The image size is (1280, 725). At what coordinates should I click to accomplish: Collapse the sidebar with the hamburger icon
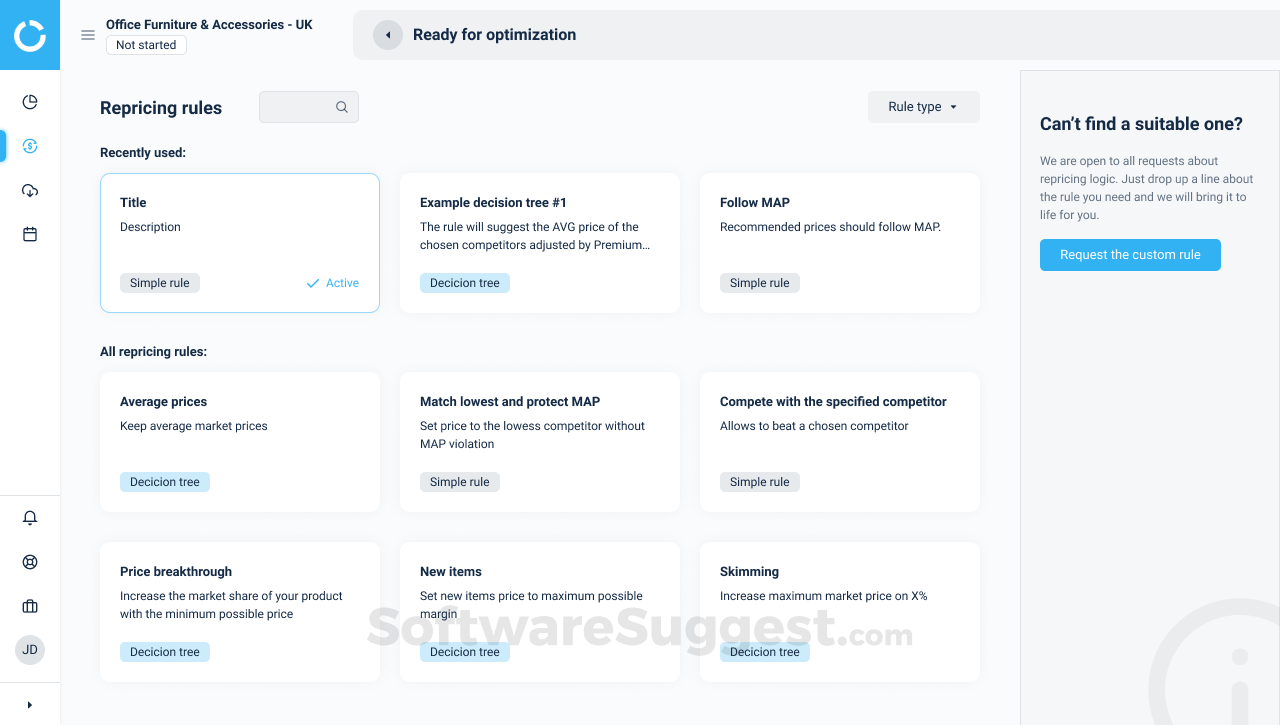(x=88, y=34)
